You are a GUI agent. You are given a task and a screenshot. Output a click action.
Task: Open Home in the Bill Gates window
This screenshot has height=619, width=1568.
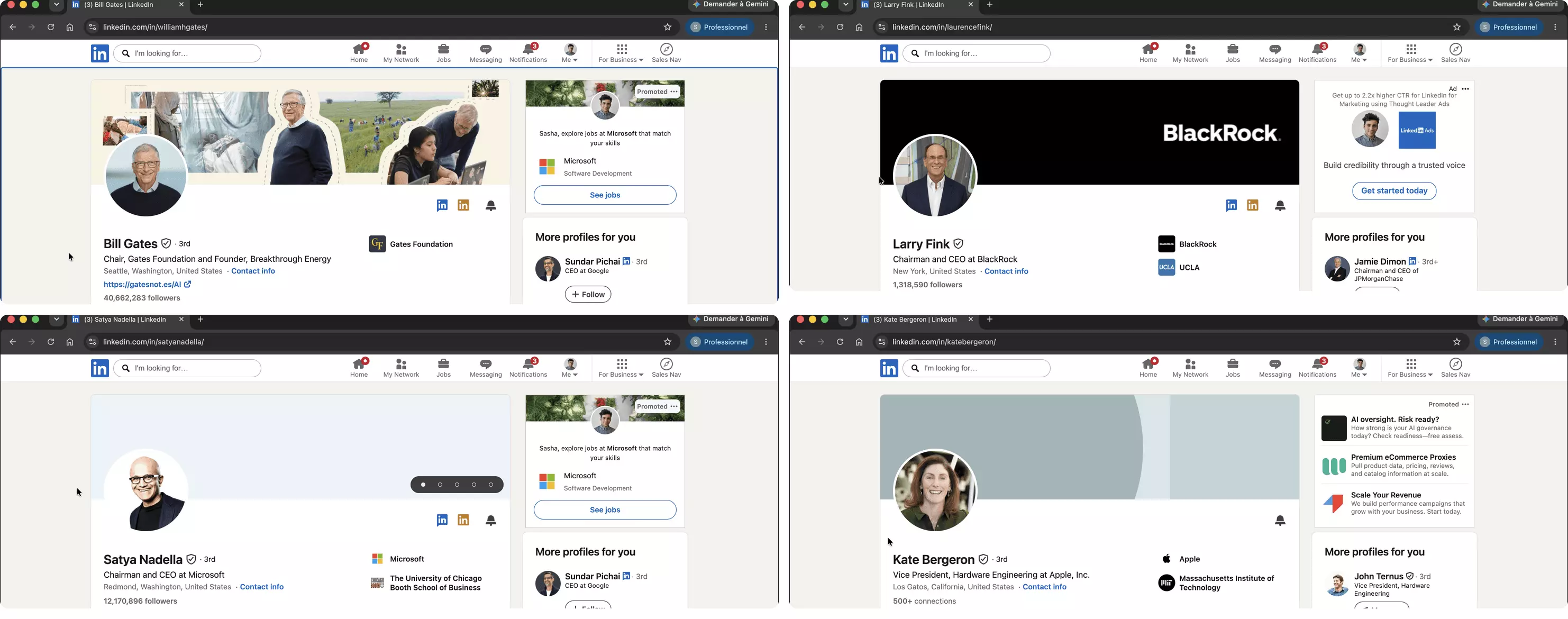[x=359, y=53]
